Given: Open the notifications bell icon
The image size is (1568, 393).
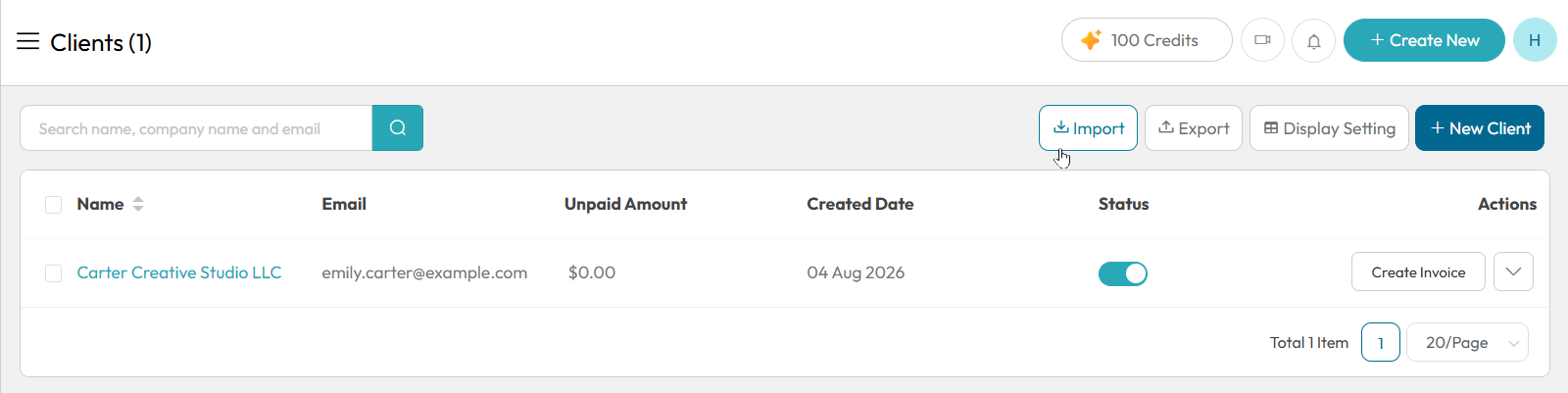Looking at the screenshot, I should [x=1313, y=40].
